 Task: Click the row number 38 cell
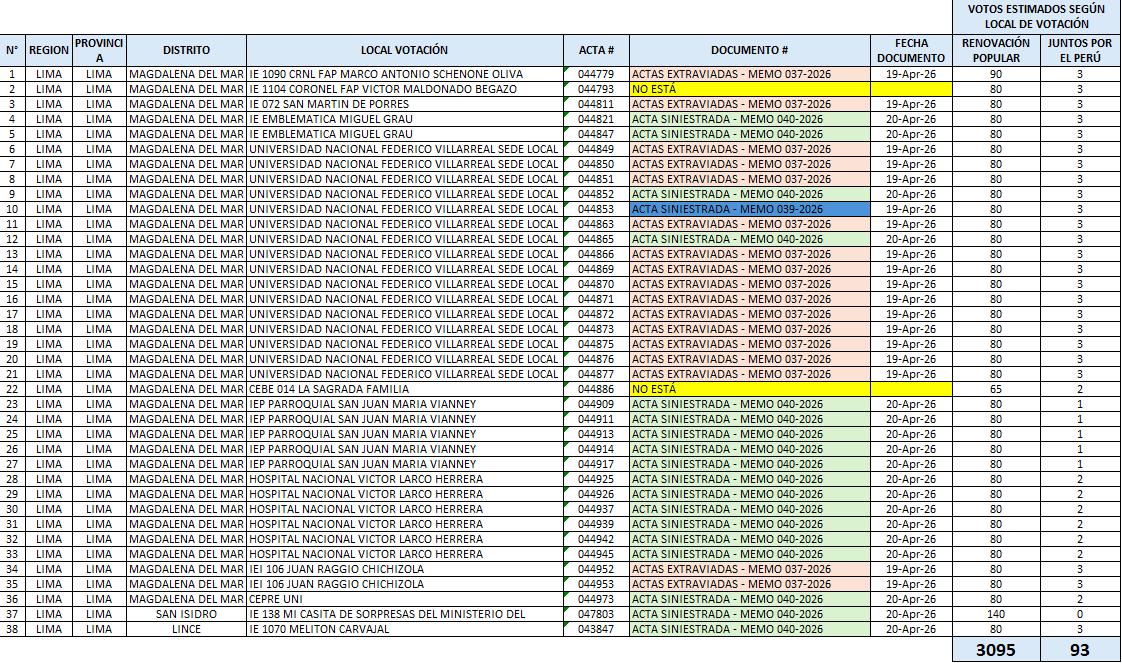(x=12, y=629)
